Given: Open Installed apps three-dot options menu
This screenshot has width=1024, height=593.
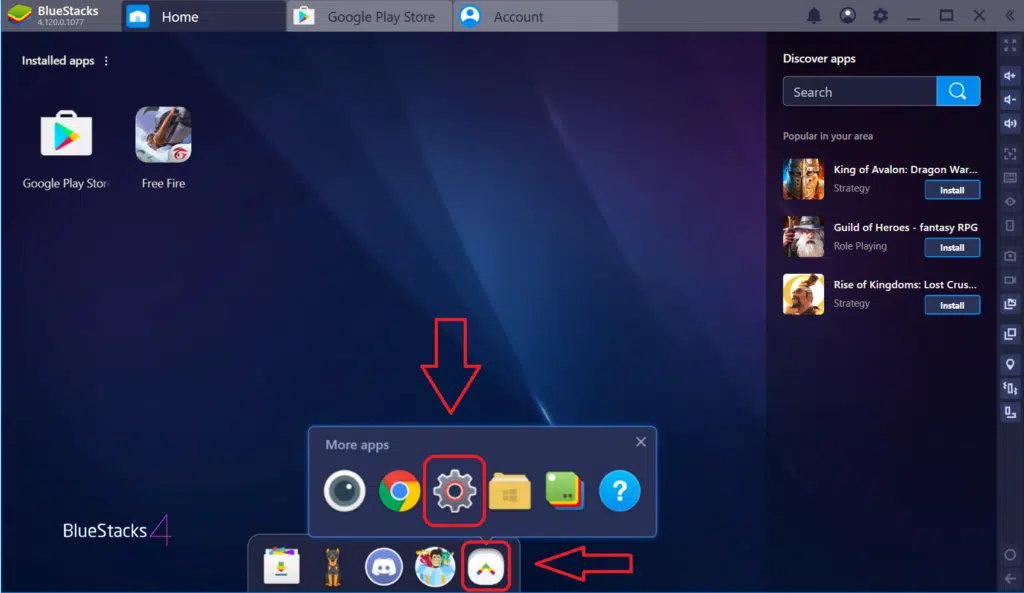Looking at the screenshot, I should [x=107, y=61].
